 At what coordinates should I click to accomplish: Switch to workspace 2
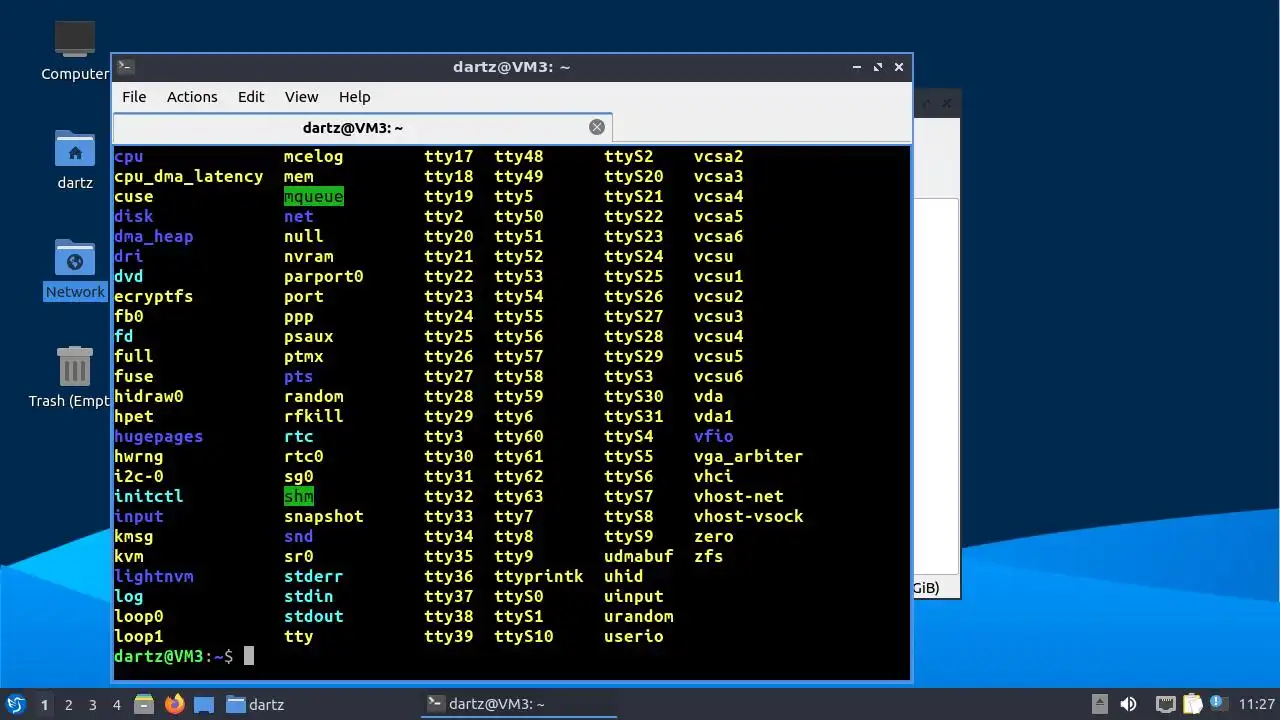(x=68, y=704)
